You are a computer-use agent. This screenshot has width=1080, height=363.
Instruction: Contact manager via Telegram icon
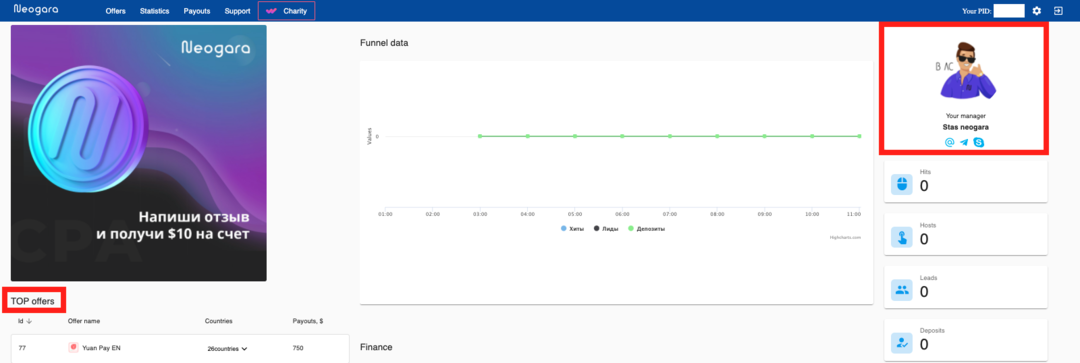click(964, 142)
